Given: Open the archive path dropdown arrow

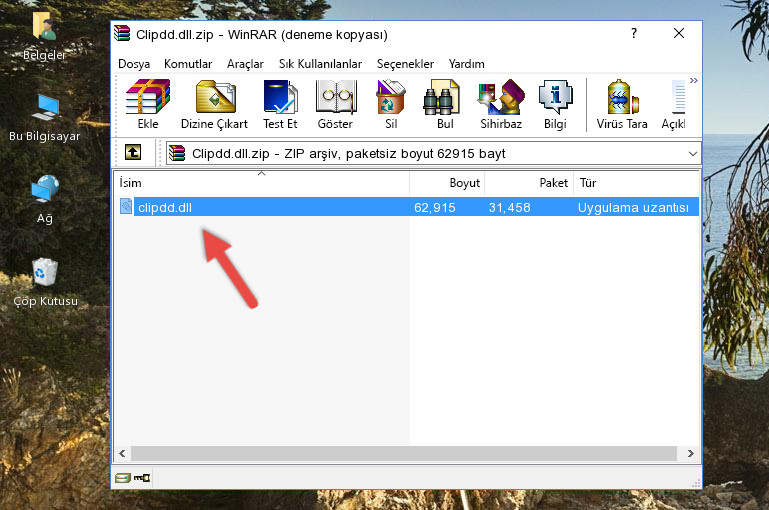Looking at the screenshot, I should [692, 153].
